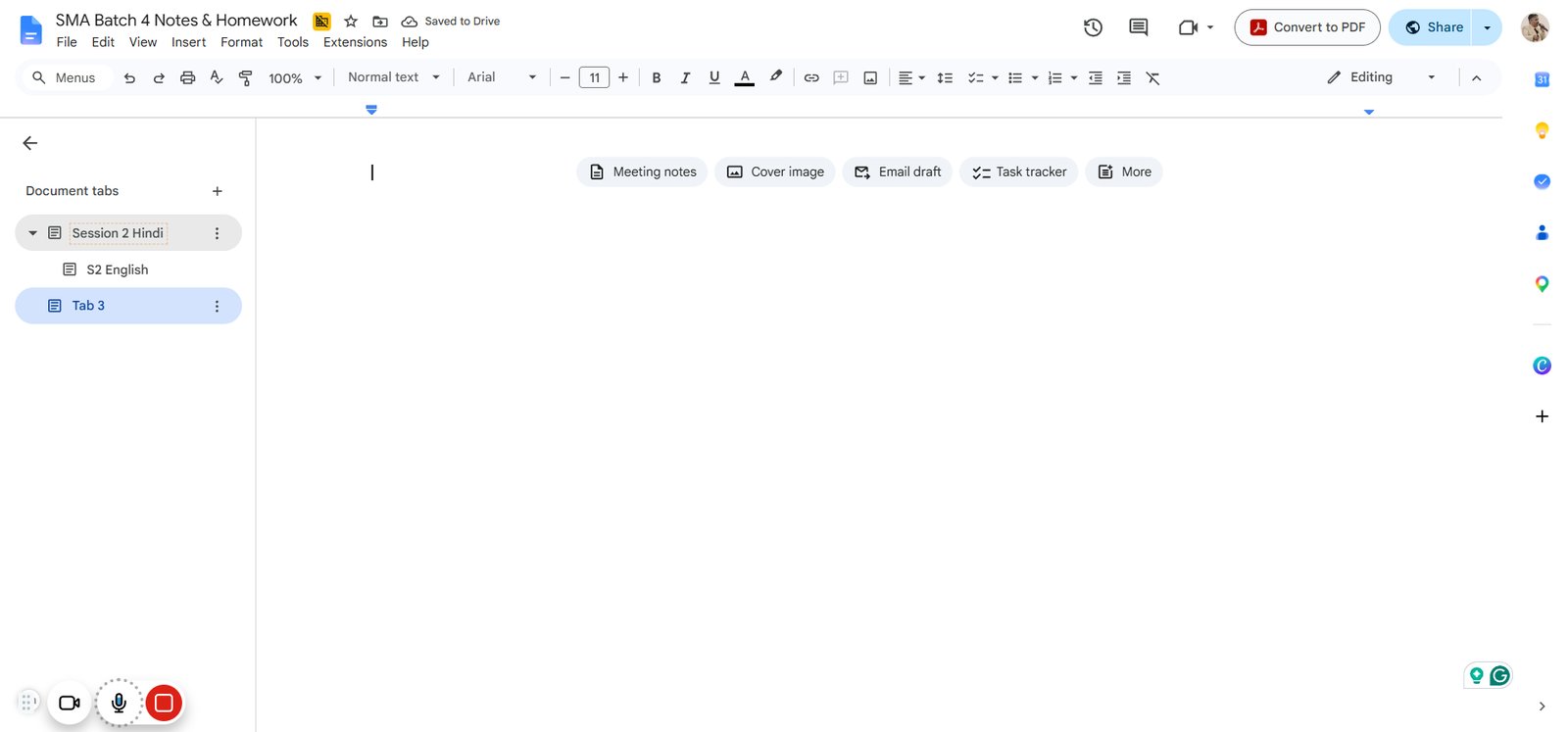This screenshot has width=1568, height=732.
Task: Click the print icon in toolbar
Action: coord(187,77)
